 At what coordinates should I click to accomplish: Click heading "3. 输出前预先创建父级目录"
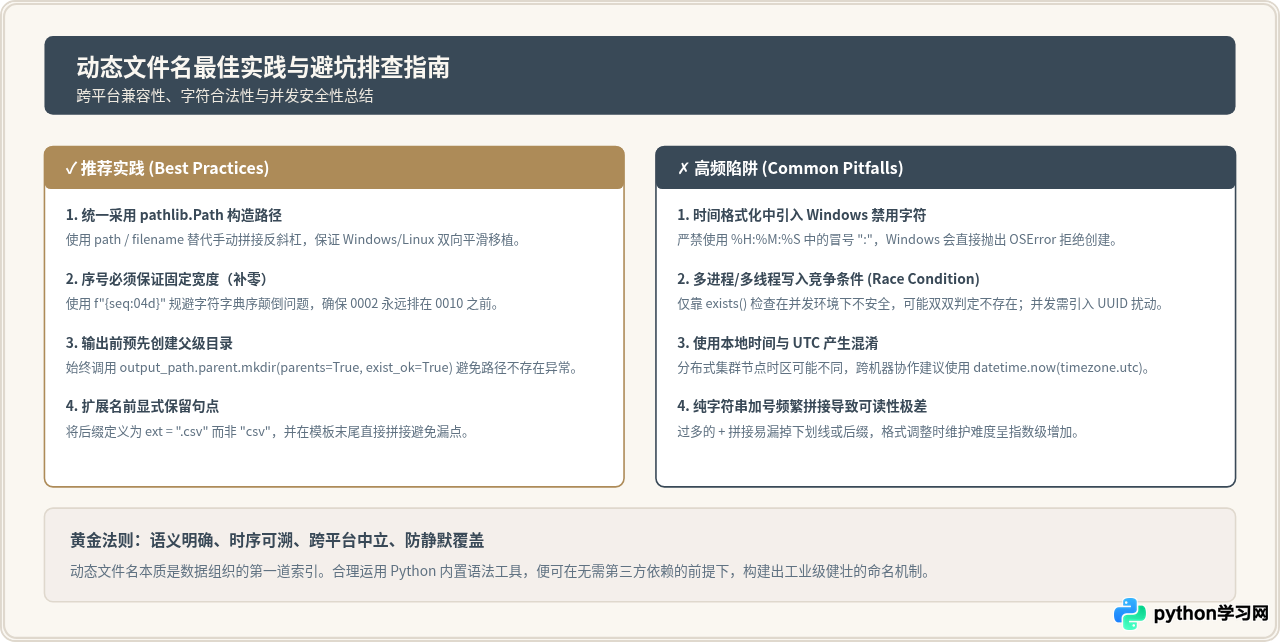click(149, 343)
